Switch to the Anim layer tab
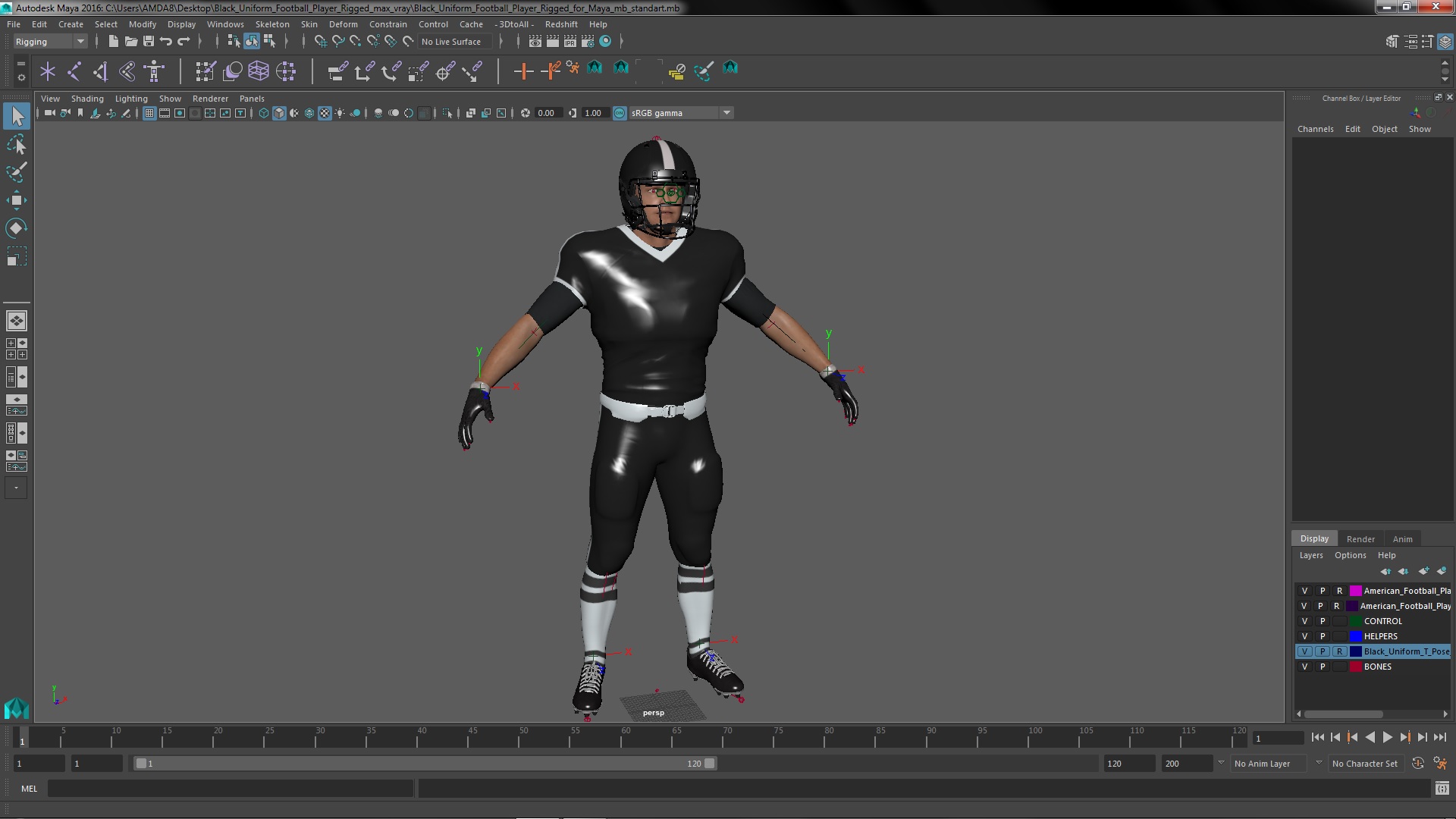The image size is (1456, 819). coord(1402,539)
